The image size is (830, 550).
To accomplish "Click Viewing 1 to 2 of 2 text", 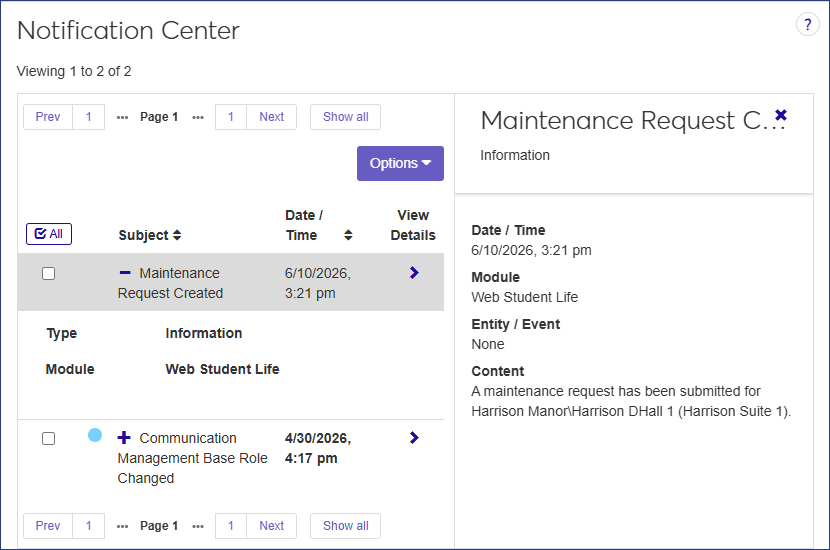I will point(74,71).
